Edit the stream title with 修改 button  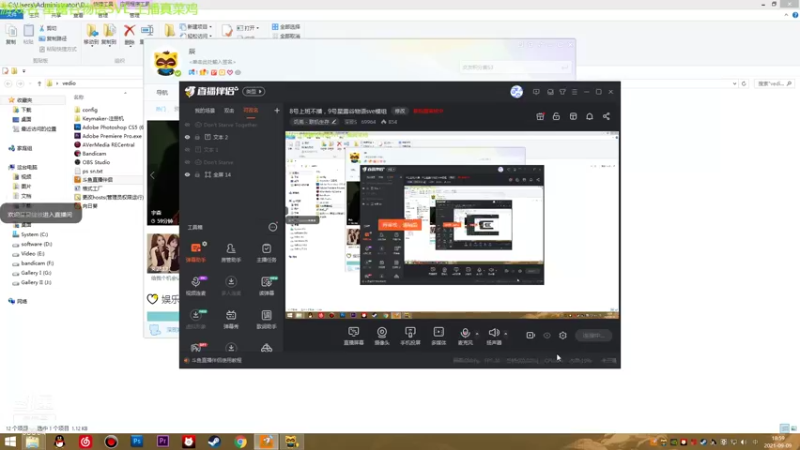pos(399,111)
